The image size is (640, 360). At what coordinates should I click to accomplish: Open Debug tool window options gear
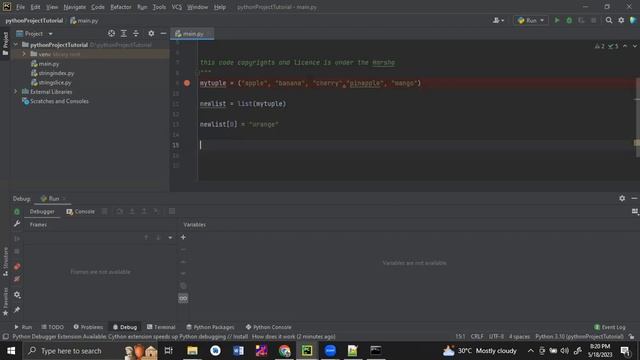(622, 198)
